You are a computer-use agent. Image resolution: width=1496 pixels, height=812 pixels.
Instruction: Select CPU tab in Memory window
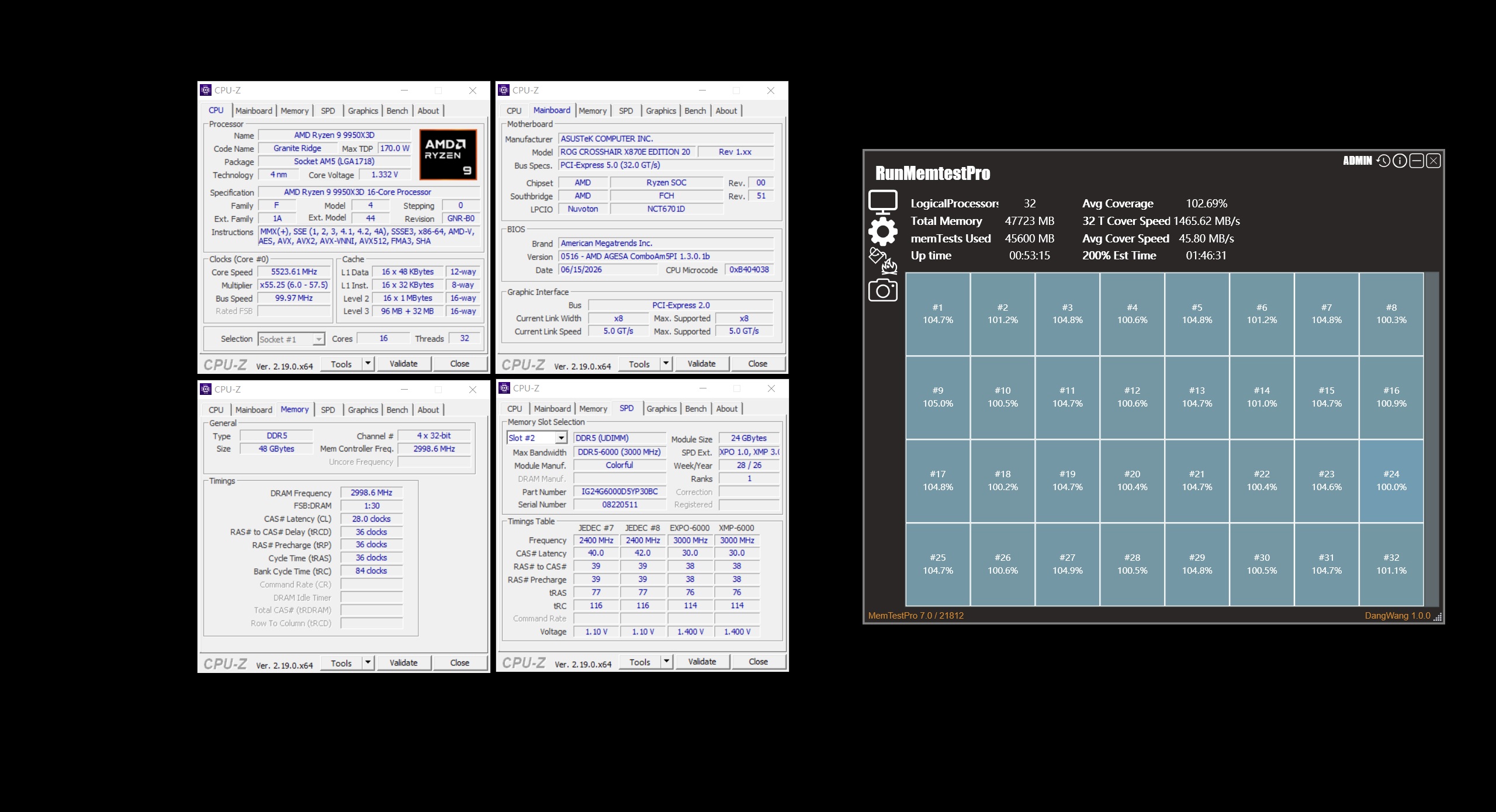[x=216, y=410]
